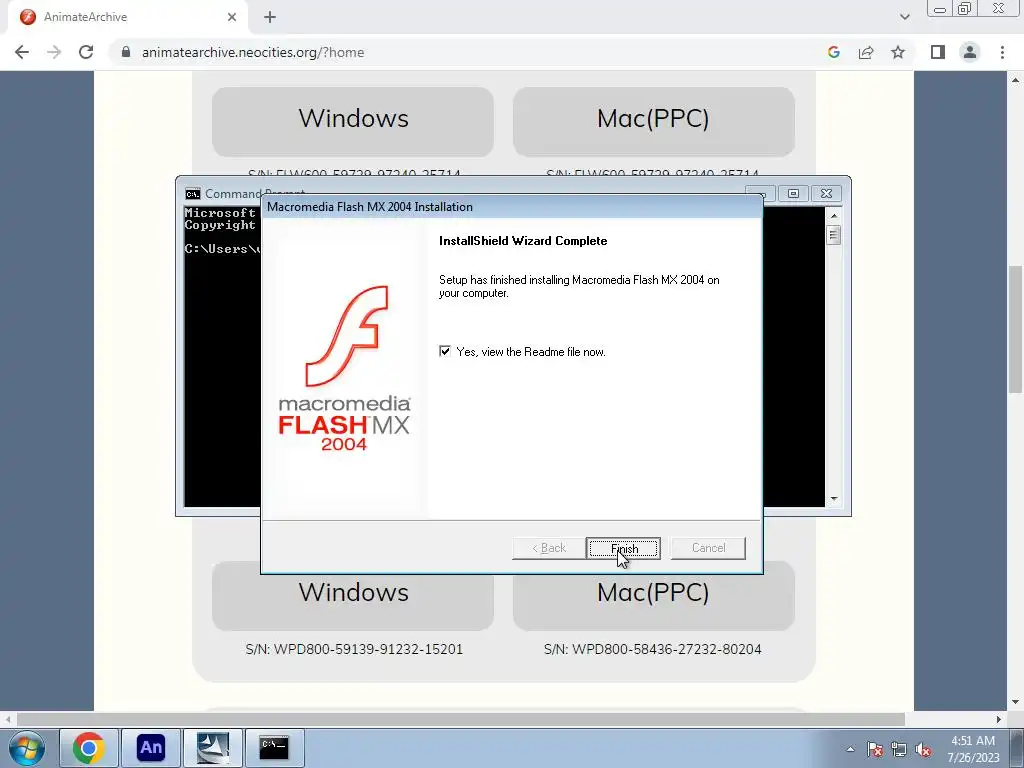The height and width of the screenshot is (768, 1024).
Task: Click the page horizontal scrollbar thumb
Action: 460,719
